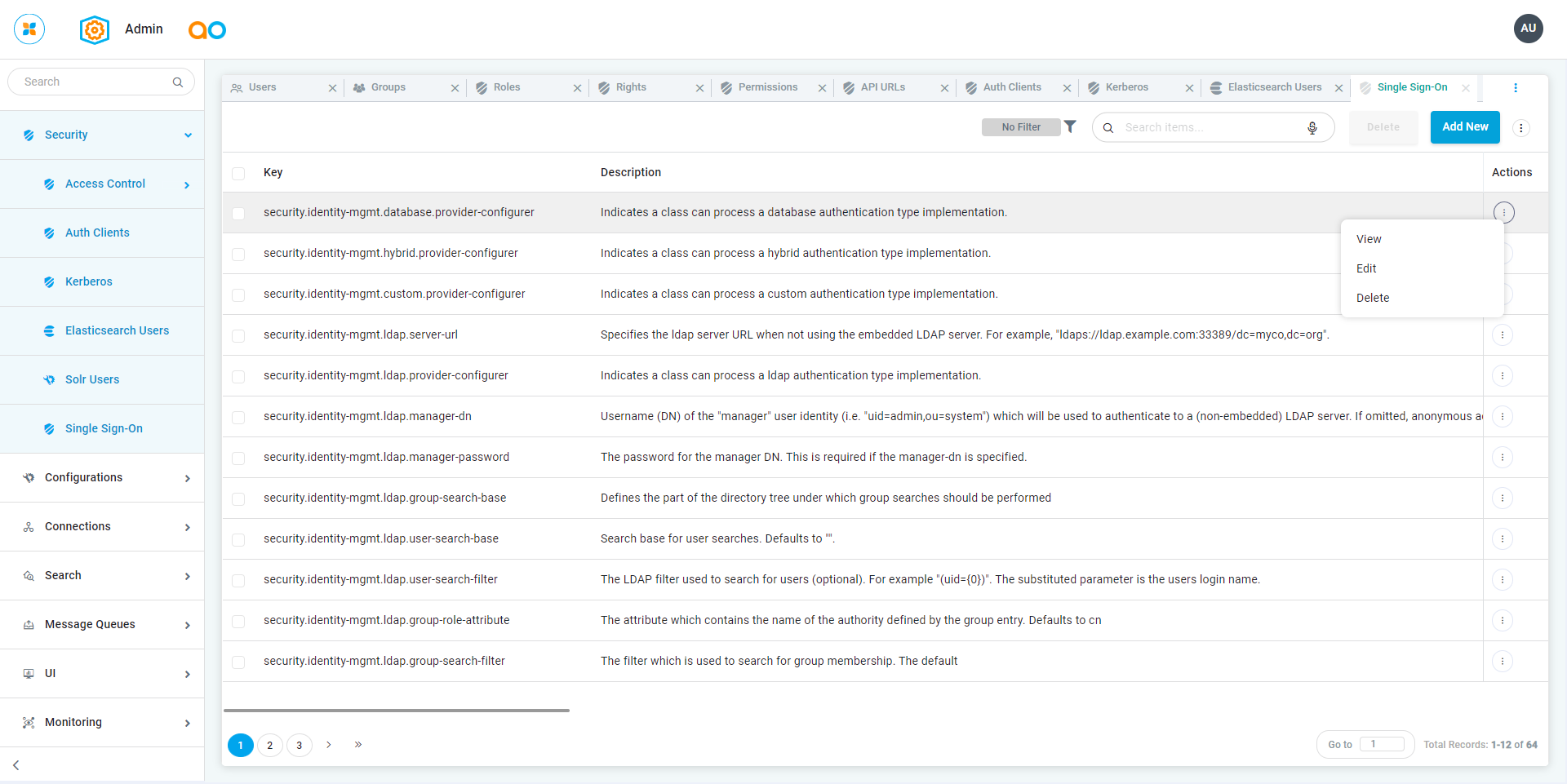Open the AU user avatar menu

pos(1528,29)
